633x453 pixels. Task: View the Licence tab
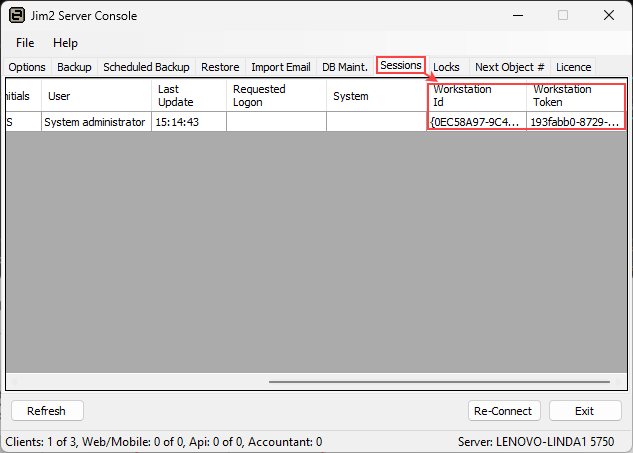coord(574,67)
